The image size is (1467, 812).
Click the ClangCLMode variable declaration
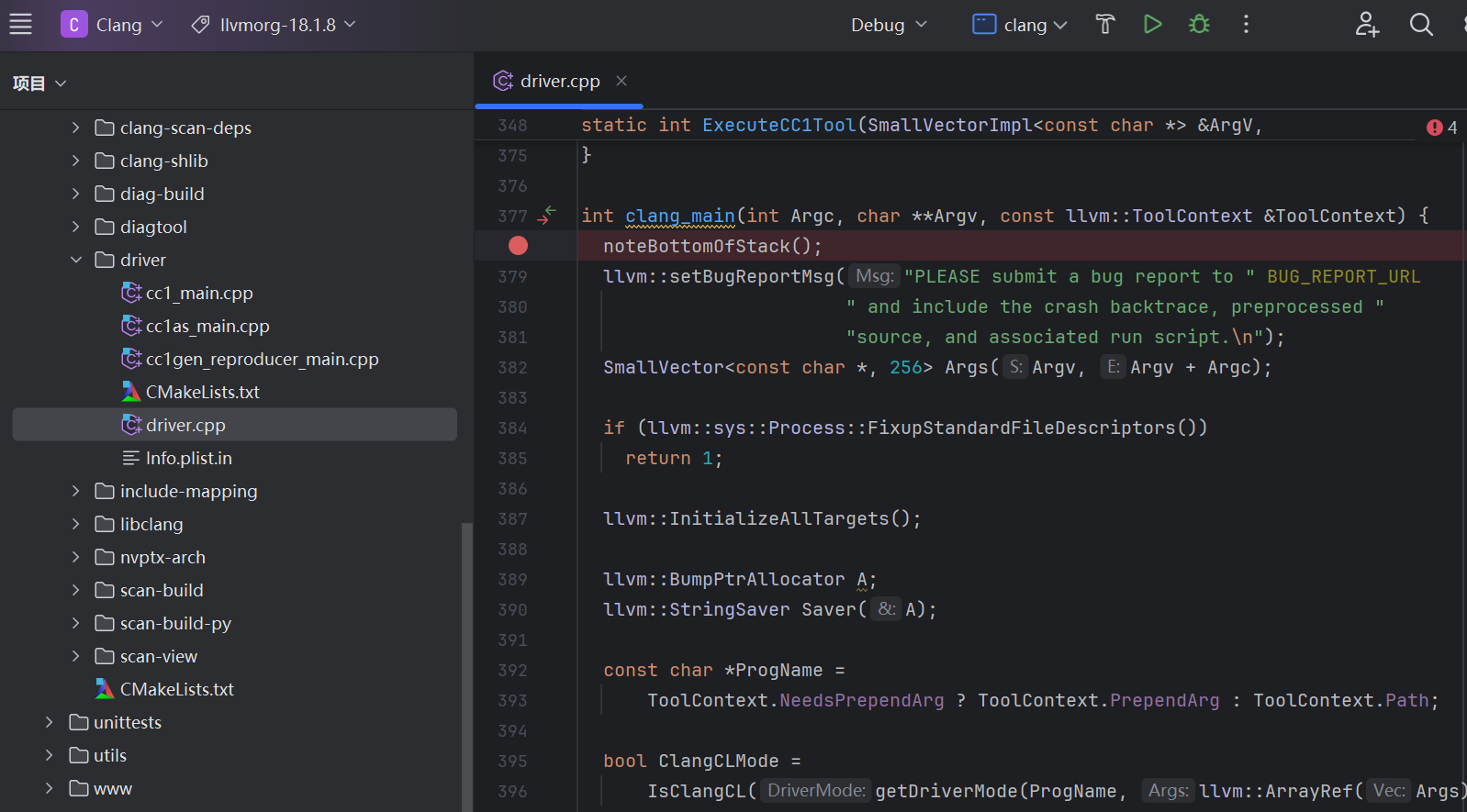point(718,761)
